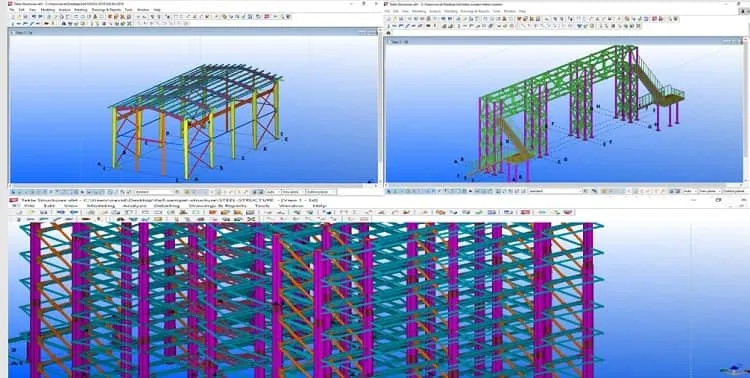Click Save icon in bottom window's toolbar
The height and width of the screenshot is (378, 750).
tap(43, 212)
